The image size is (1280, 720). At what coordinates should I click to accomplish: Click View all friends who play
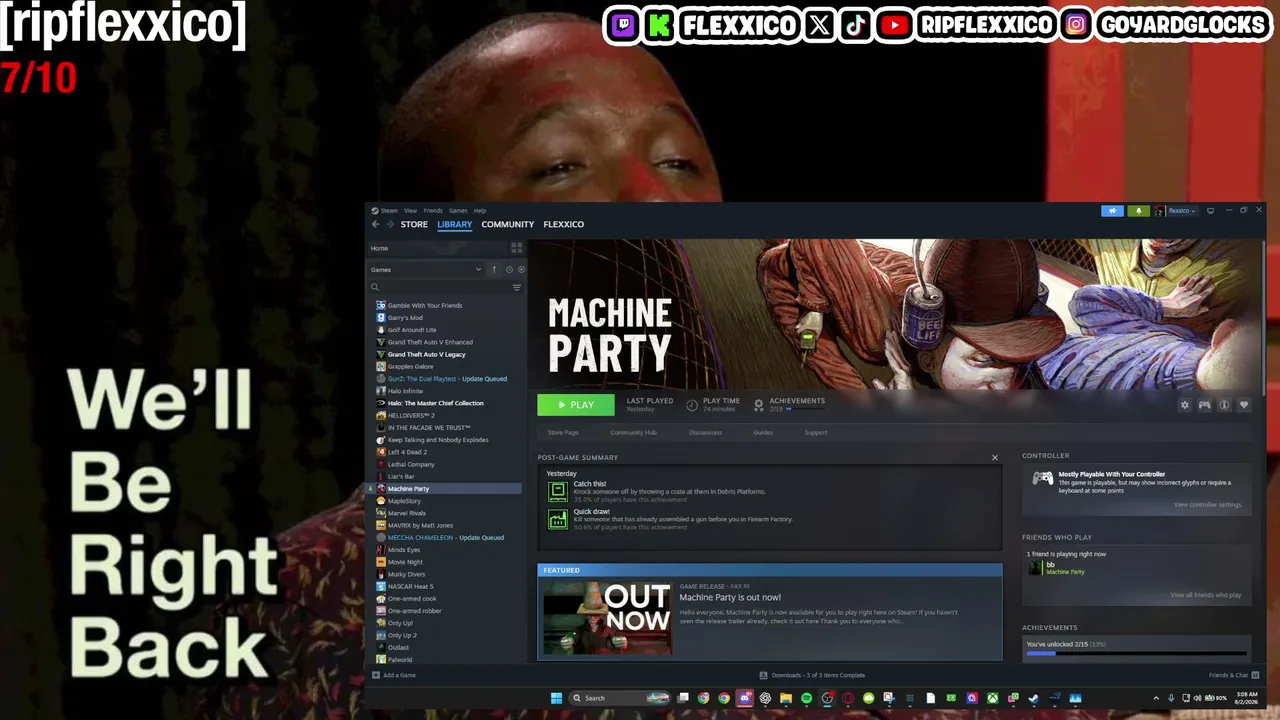click(x=1206, y=595)
